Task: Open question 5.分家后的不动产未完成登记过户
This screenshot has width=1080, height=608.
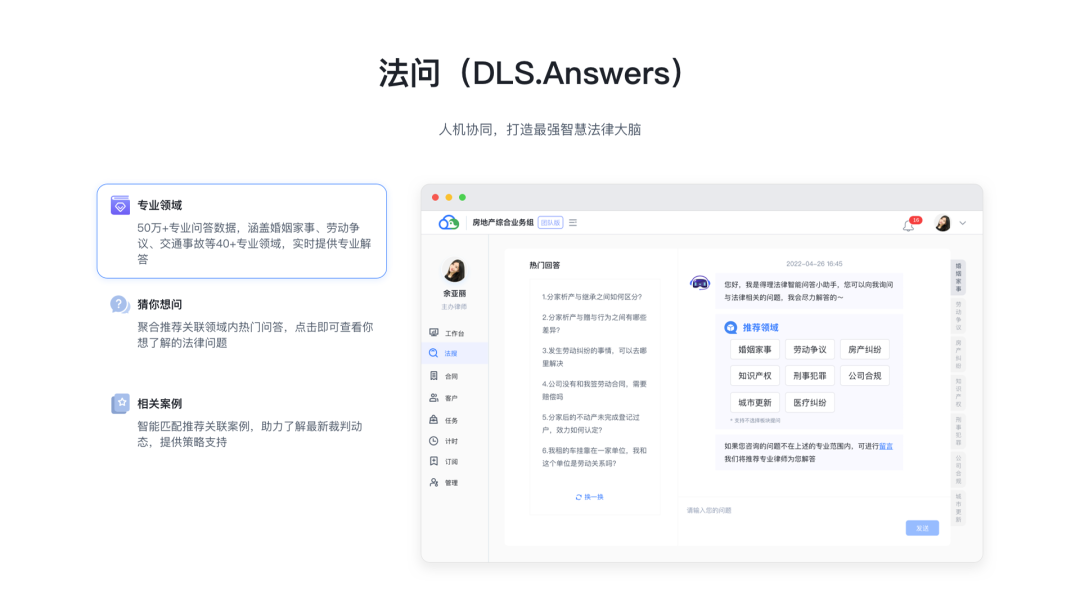Action: [591, 423]
